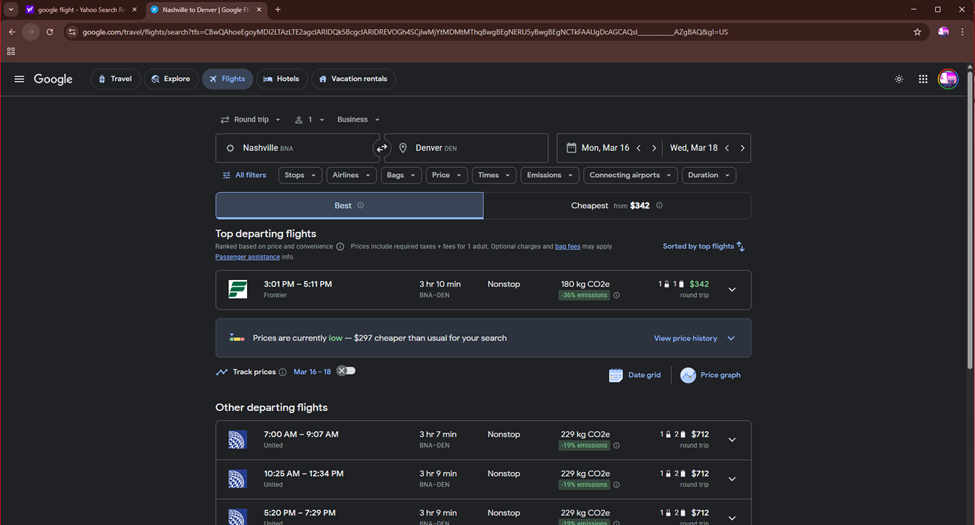The image size is (975, 525).
Task: Click the United logo on 7:00 AM flight
Action: [238, 440]
